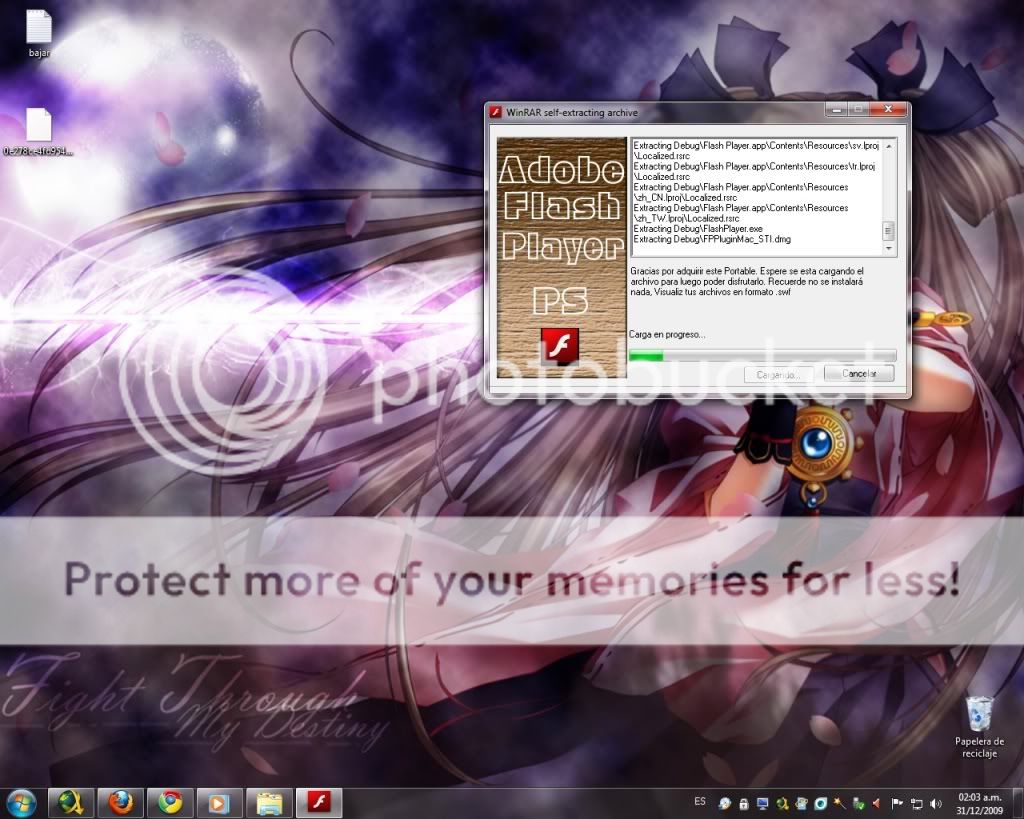Open Firefox from the taskbar
This screenshot has height=819, width=1024.
121,803
